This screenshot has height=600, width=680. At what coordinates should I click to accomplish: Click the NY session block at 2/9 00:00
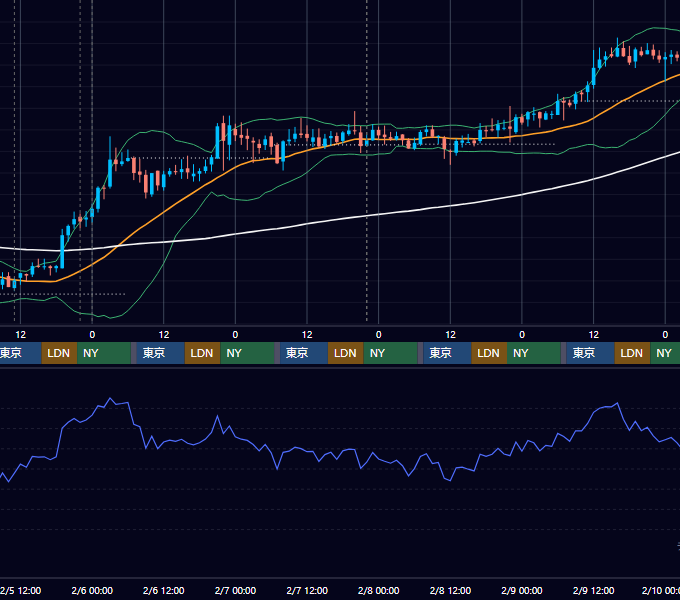[x=534, y=353]
